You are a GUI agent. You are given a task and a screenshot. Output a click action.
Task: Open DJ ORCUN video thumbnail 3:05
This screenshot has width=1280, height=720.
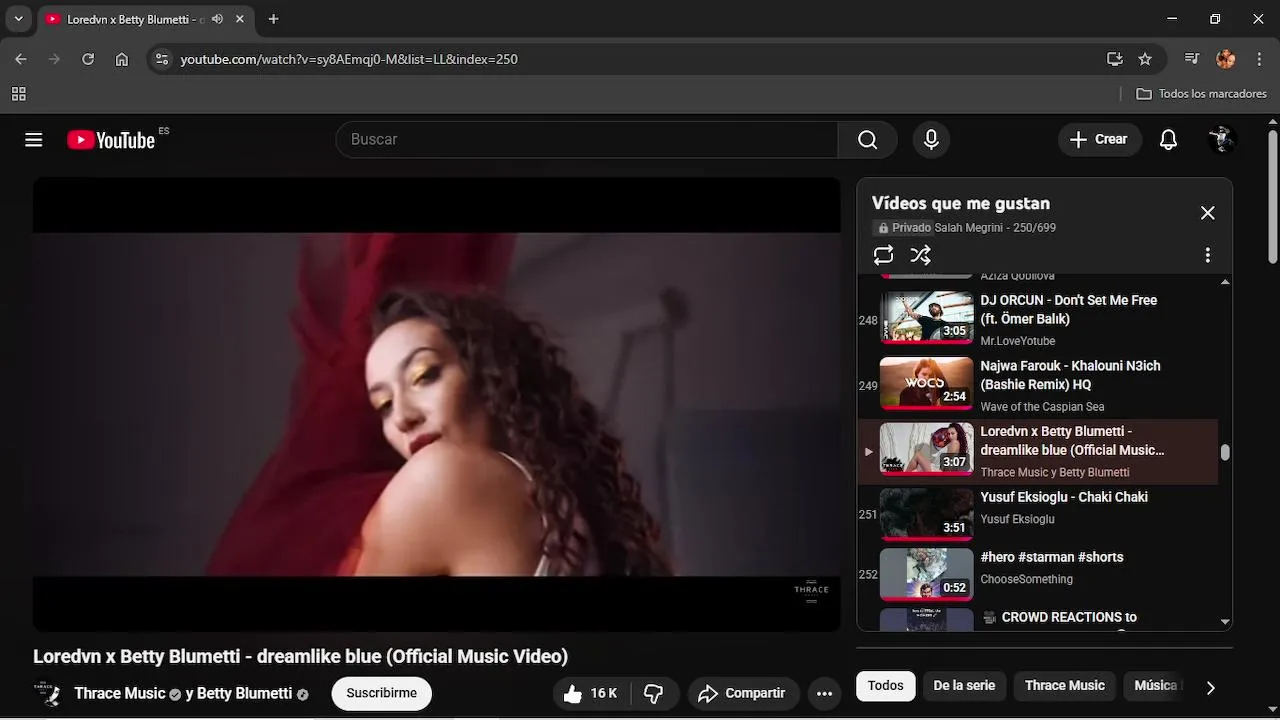point(926,318)
